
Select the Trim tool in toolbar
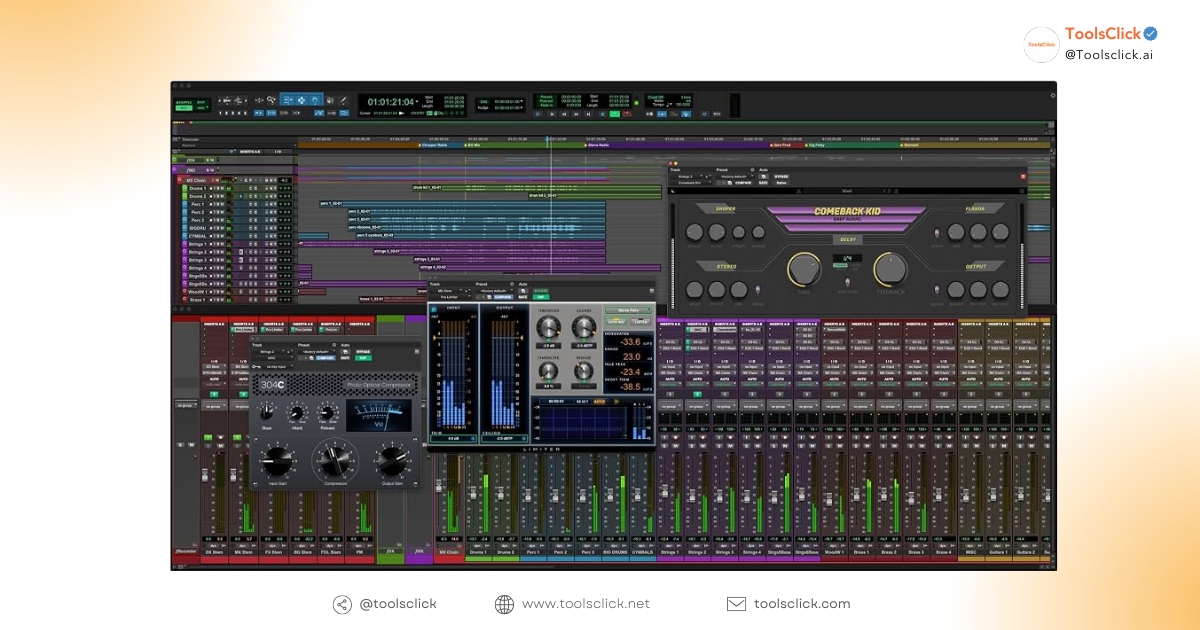(288, 100)
